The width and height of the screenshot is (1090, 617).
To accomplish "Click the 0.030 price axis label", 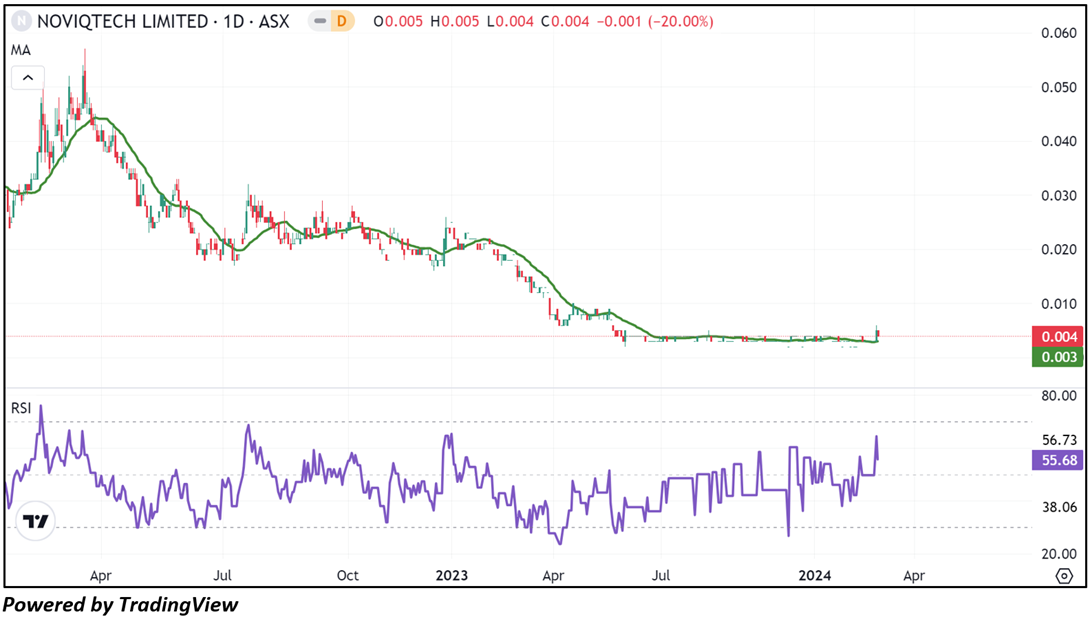I will [x=1059, y=195].
